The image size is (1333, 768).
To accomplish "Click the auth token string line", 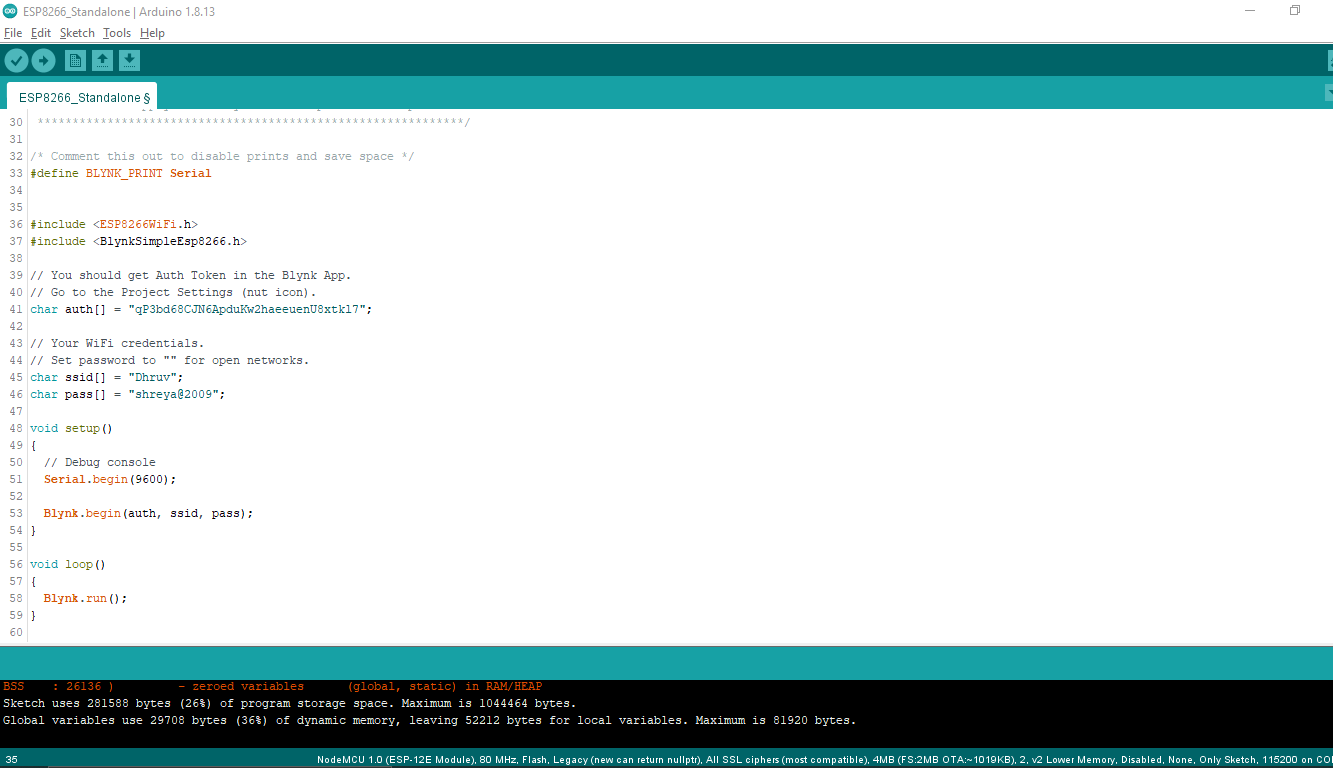I will (x=201, y=309).
